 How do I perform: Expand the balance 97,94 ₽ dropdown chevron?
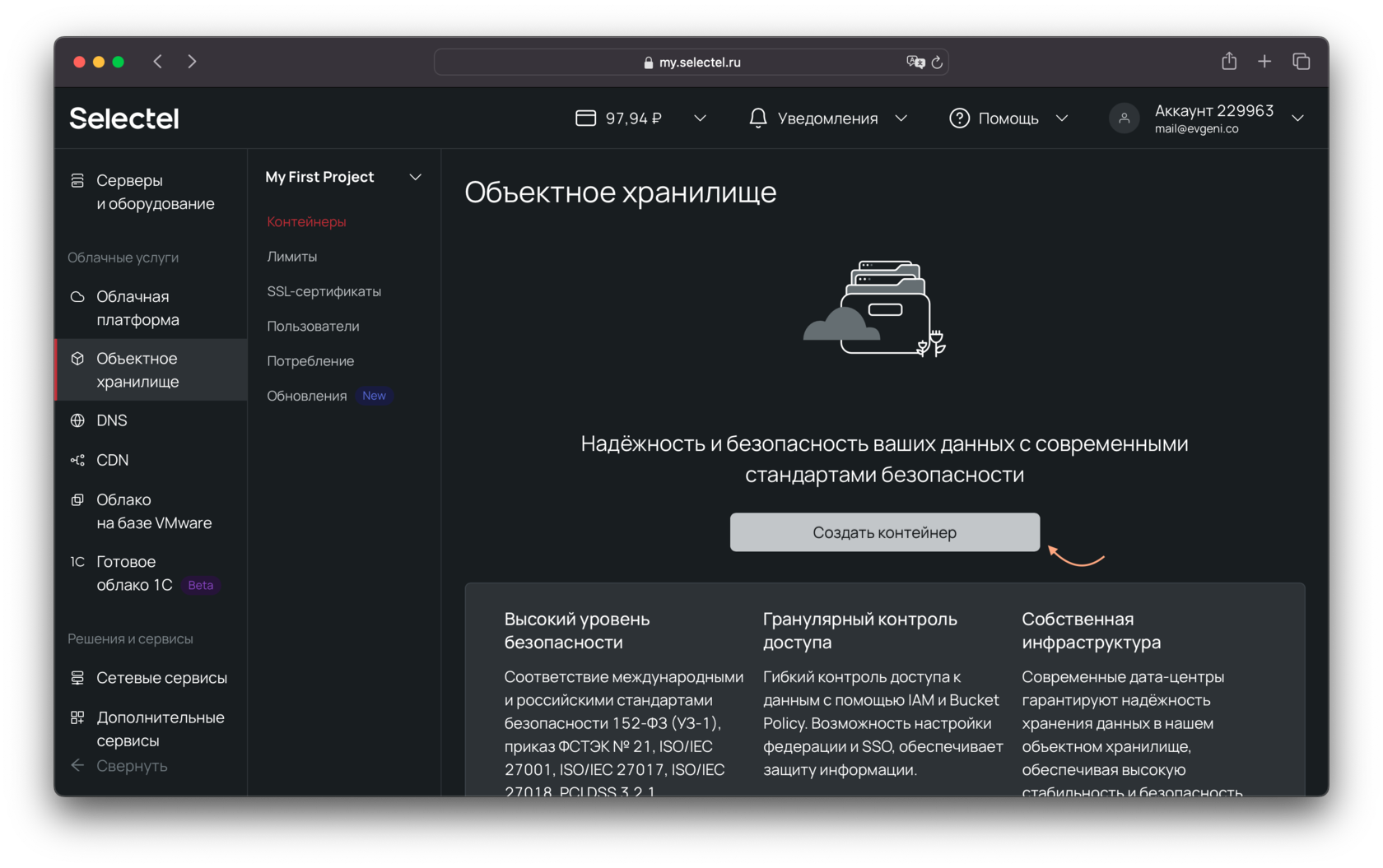(x=701, y=118)
